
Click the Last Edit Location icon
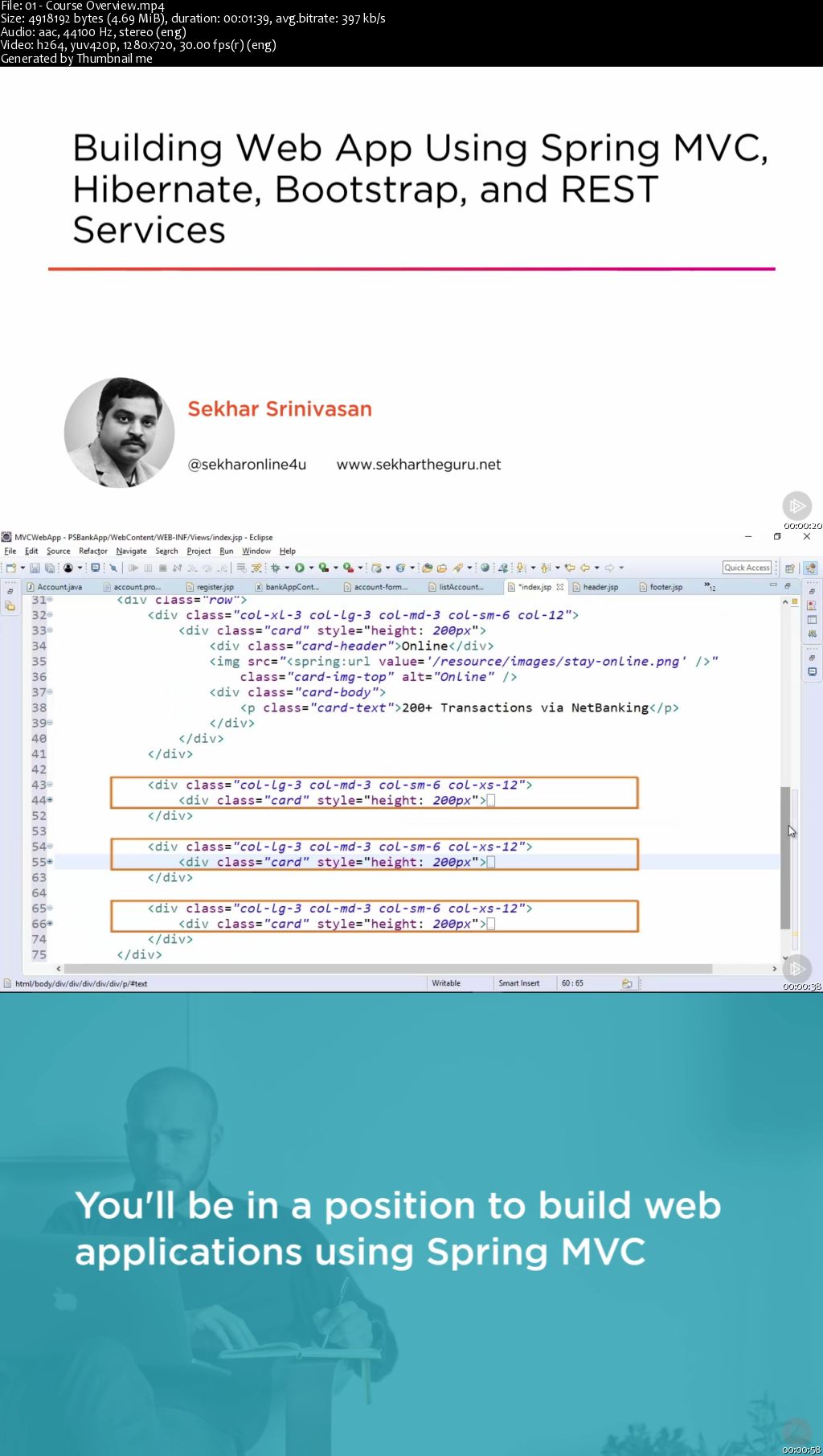[x=570, y=568]
